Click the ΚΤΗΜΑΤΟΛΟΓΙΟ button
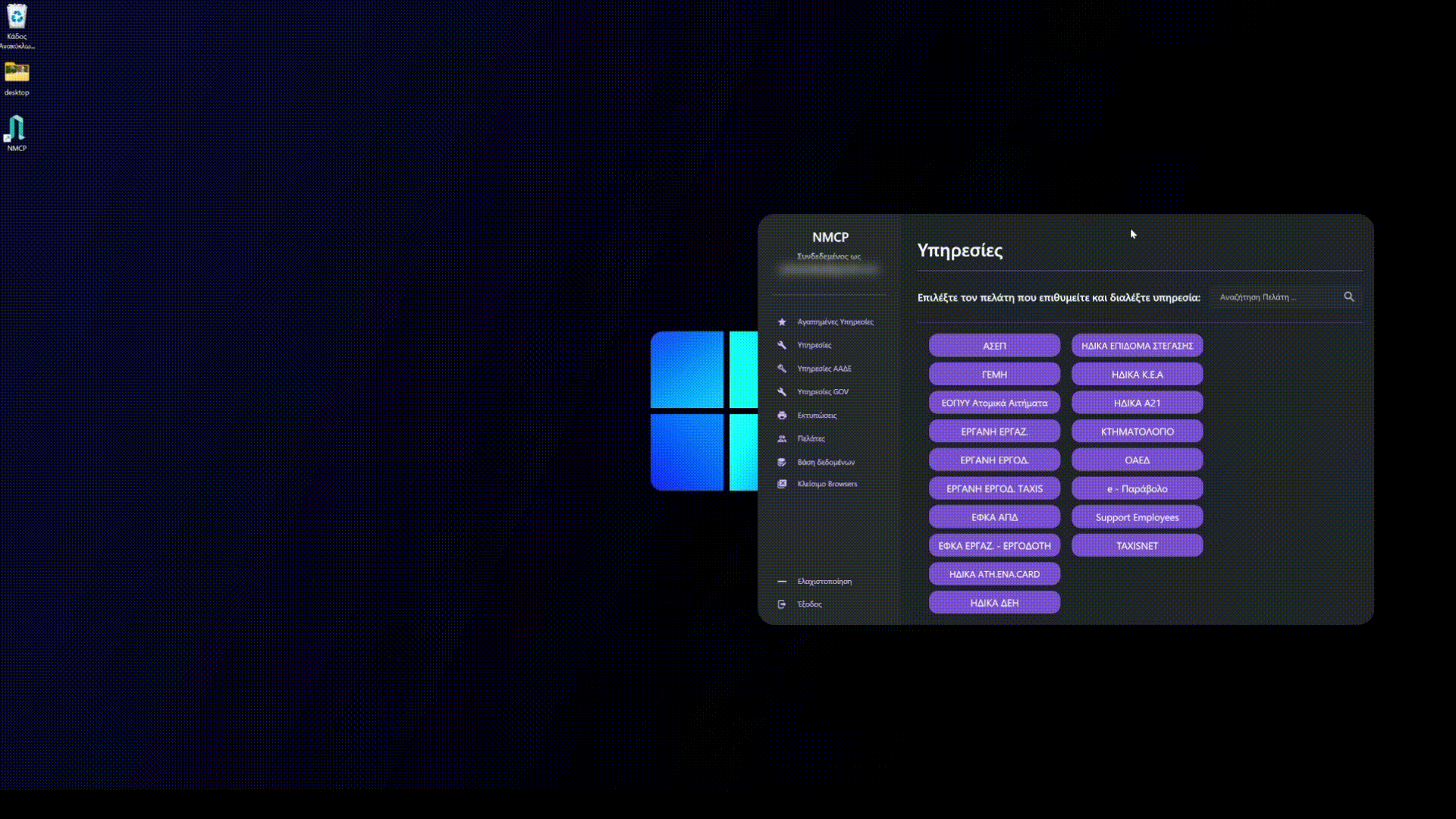 [x=1137, y=431]
